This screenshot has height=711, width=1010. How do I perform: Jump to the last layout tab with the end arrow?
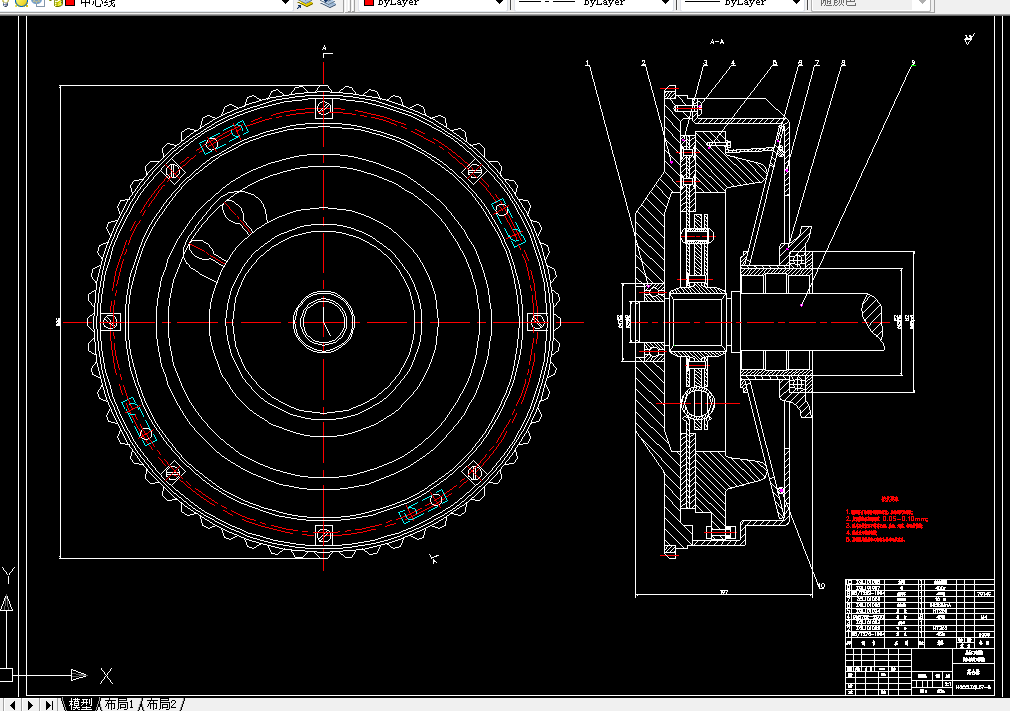pos(49,705)
